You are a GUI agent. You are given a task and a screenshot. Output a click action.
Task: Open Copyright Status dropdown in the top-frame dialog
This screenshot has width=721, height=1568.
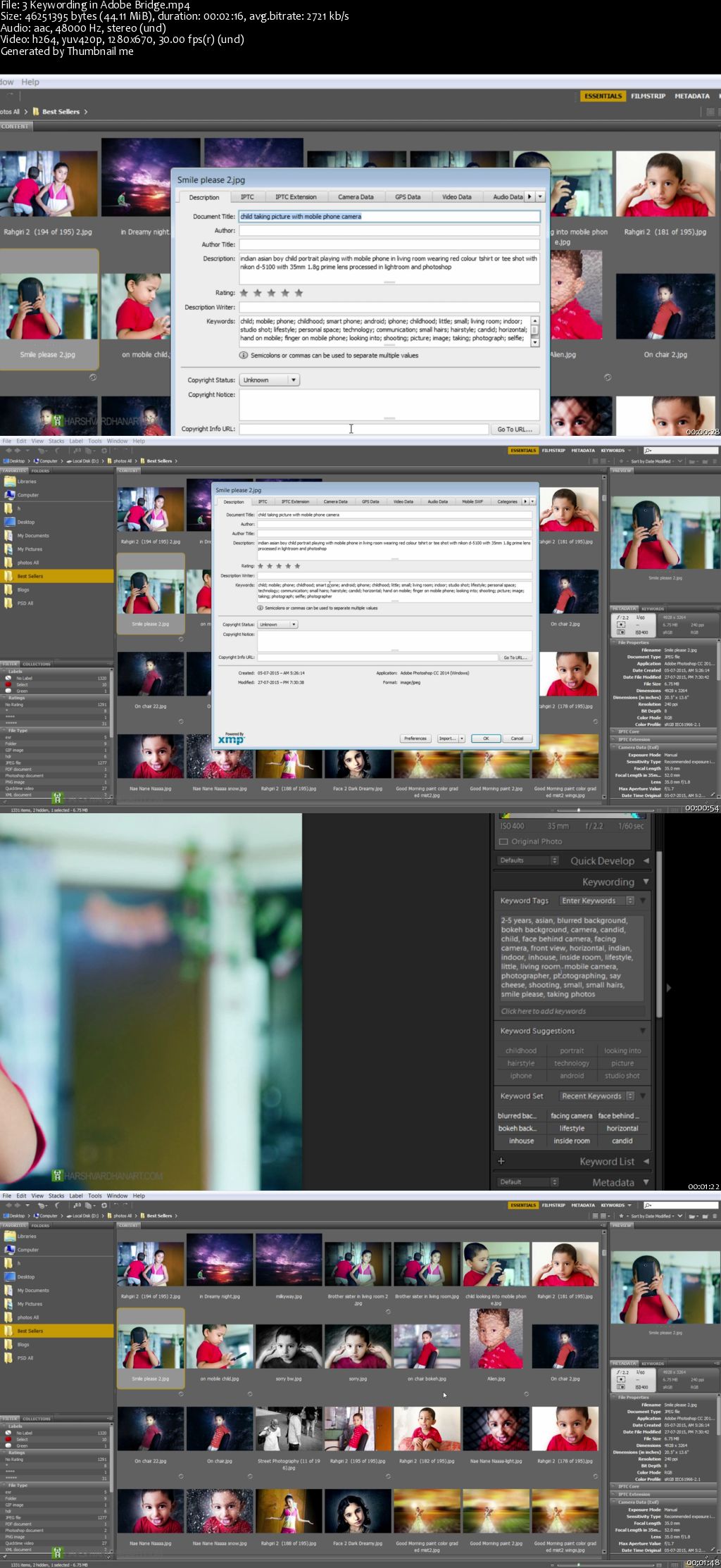pos(270,380)
